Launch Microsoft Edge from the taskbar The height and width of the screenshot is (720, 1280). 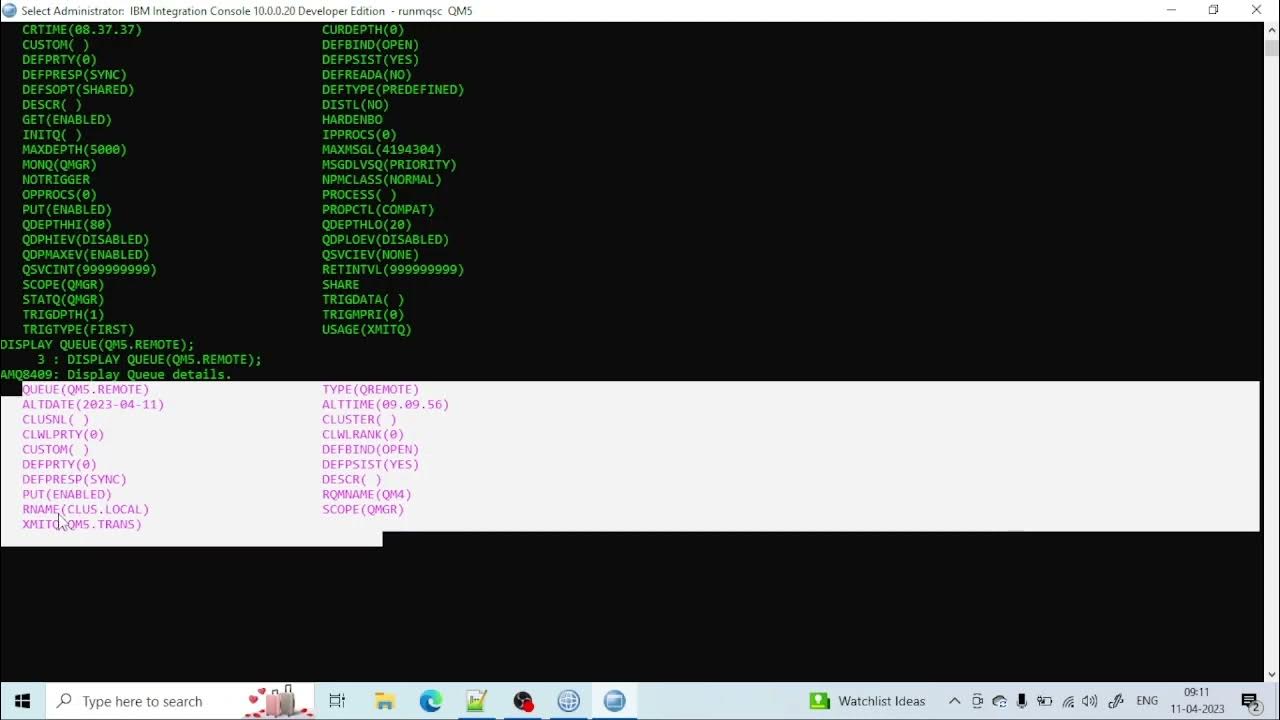(x=430, y=701)
